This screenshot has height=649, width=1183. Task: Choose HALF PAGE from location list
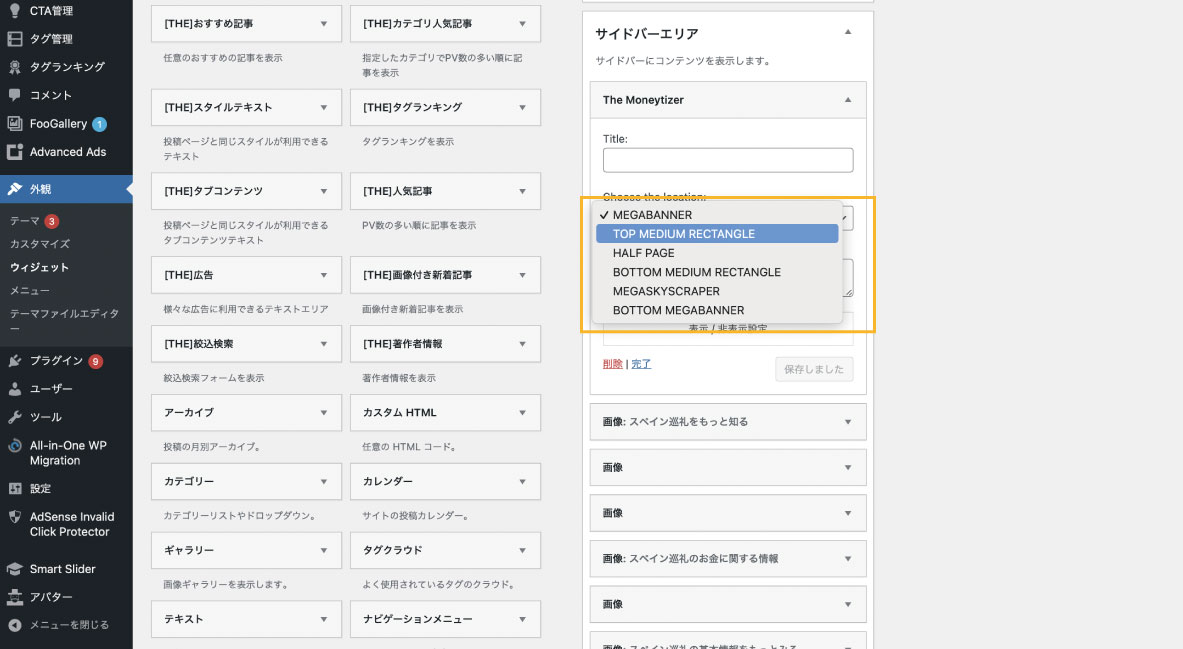coord(717,253)
